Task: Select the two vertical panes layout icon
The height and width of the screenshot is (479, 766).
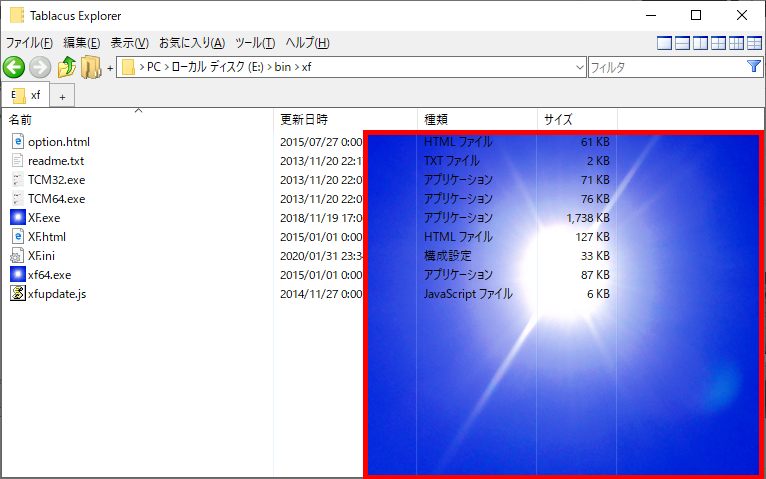Action: (x=700, y=43)
